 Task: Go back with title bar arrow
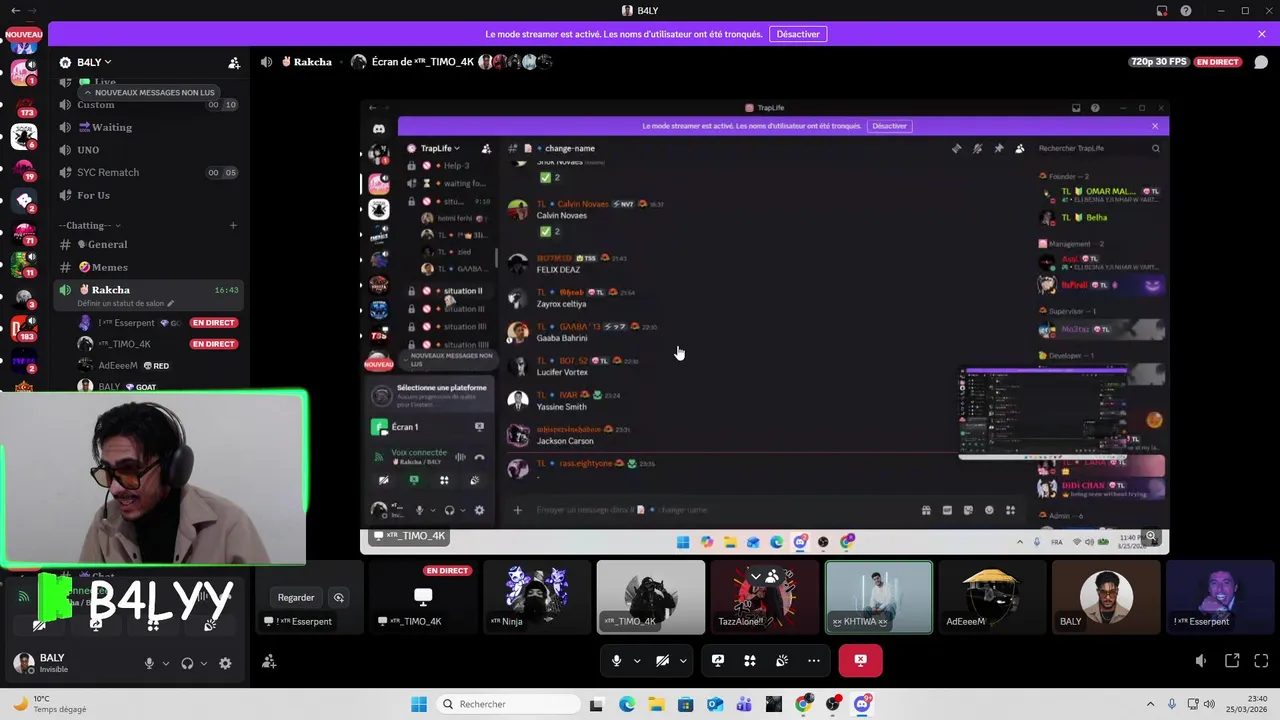click(15, 11)
